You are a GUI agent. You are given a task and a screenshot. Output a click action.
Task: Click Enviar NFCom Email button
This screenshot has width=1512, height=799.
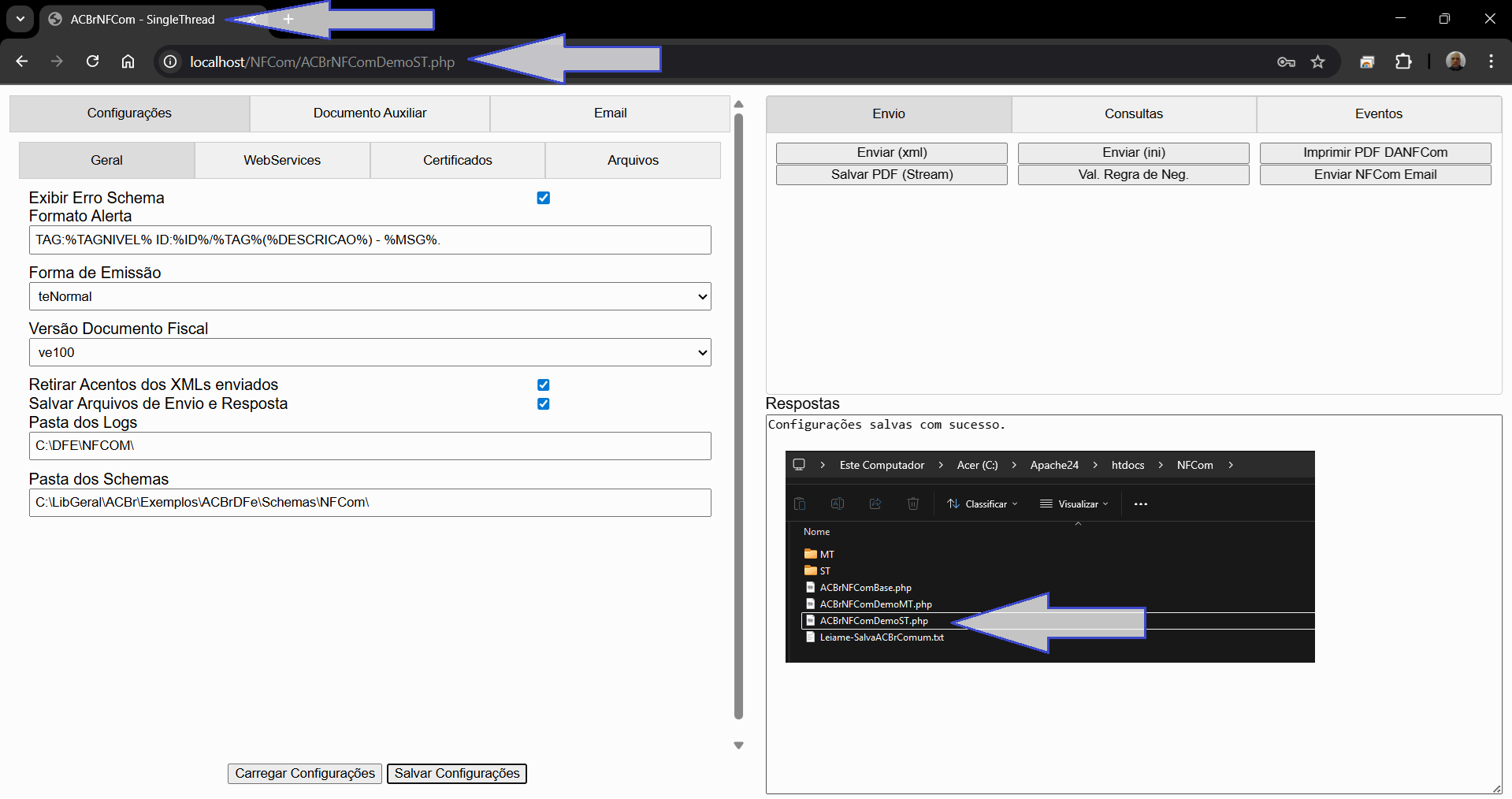(1376, 175)
